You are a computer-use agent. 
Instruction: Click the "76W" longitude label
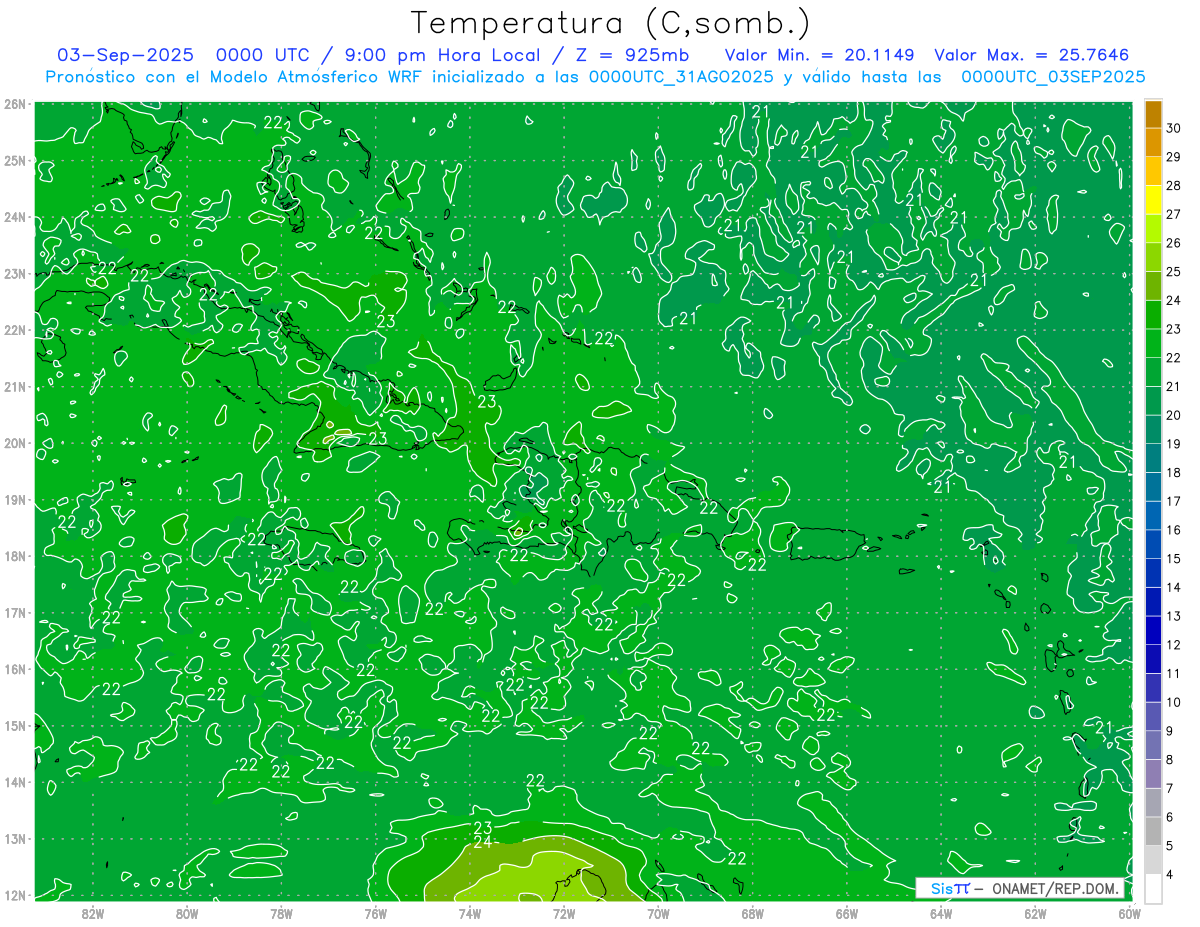pyautogui.click(x=376, y=913)
